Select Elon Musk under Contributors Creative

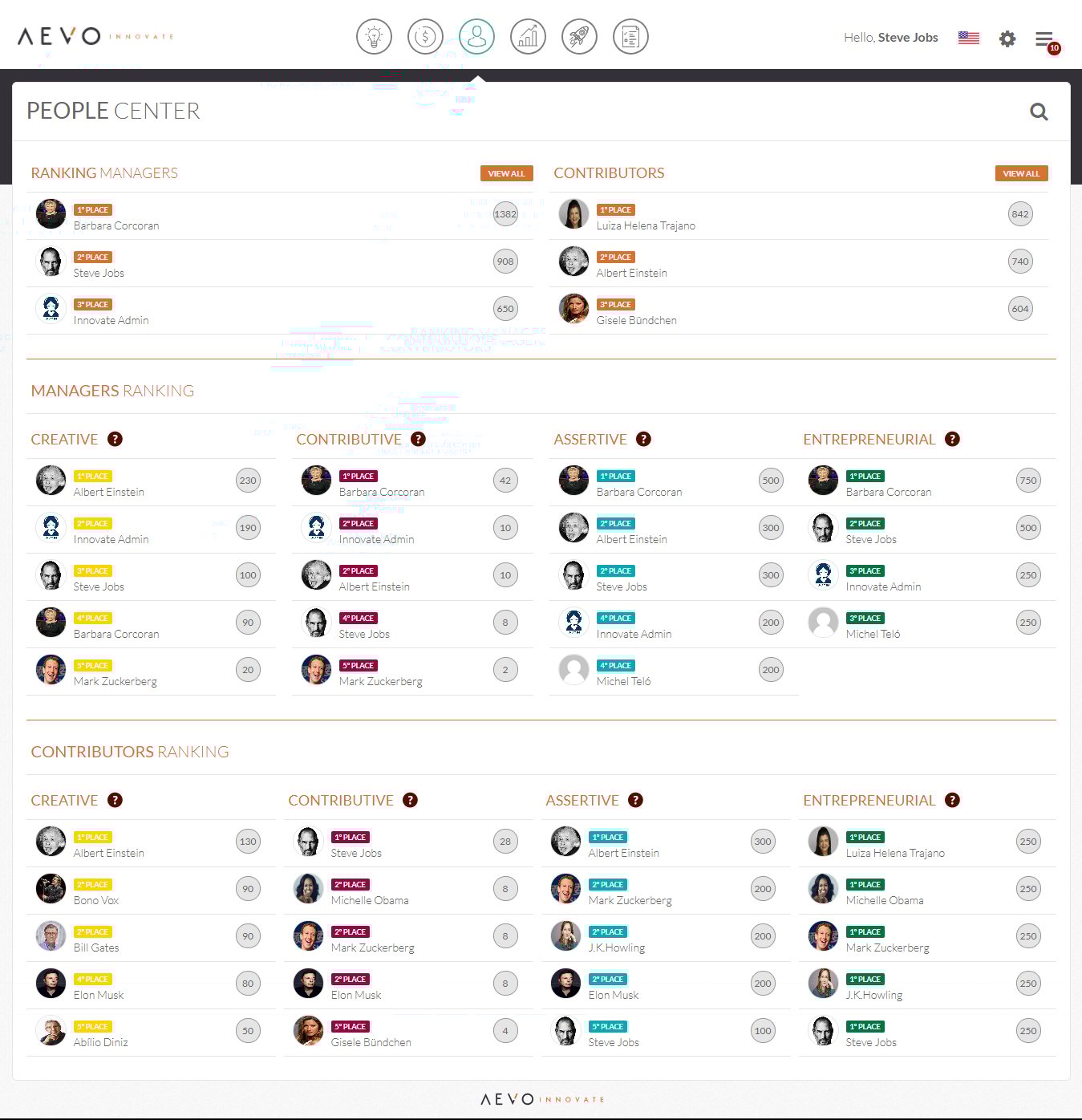pyautogui.click(x=99, y=996)
